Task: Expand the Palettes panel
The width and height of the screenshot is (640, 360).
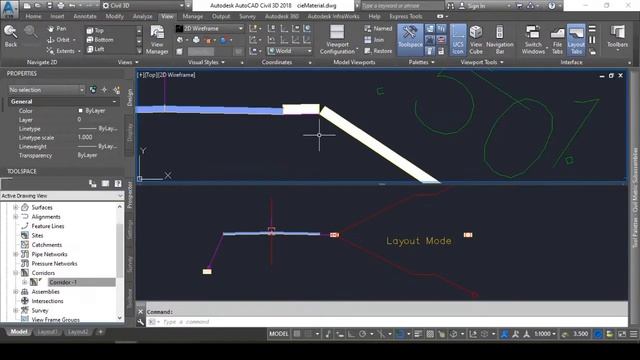Action: 421,62
